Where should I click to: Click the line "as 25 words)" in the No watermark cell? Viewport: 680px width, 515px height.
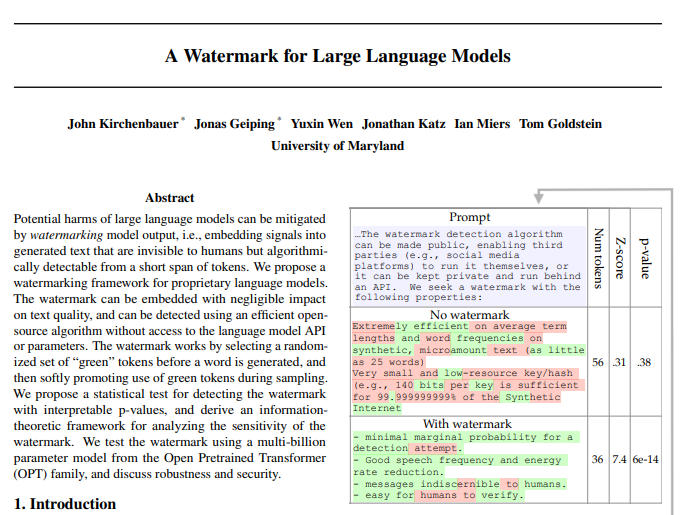[x=388, y=362]
